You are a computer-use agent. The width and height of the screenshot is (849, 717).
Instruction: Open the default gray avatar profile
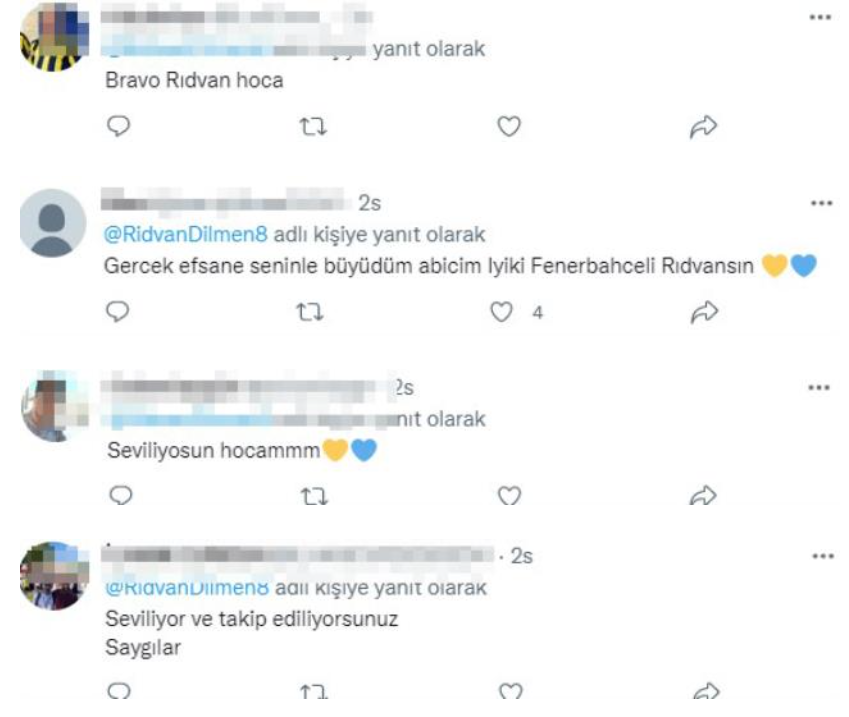coord(53,223)
